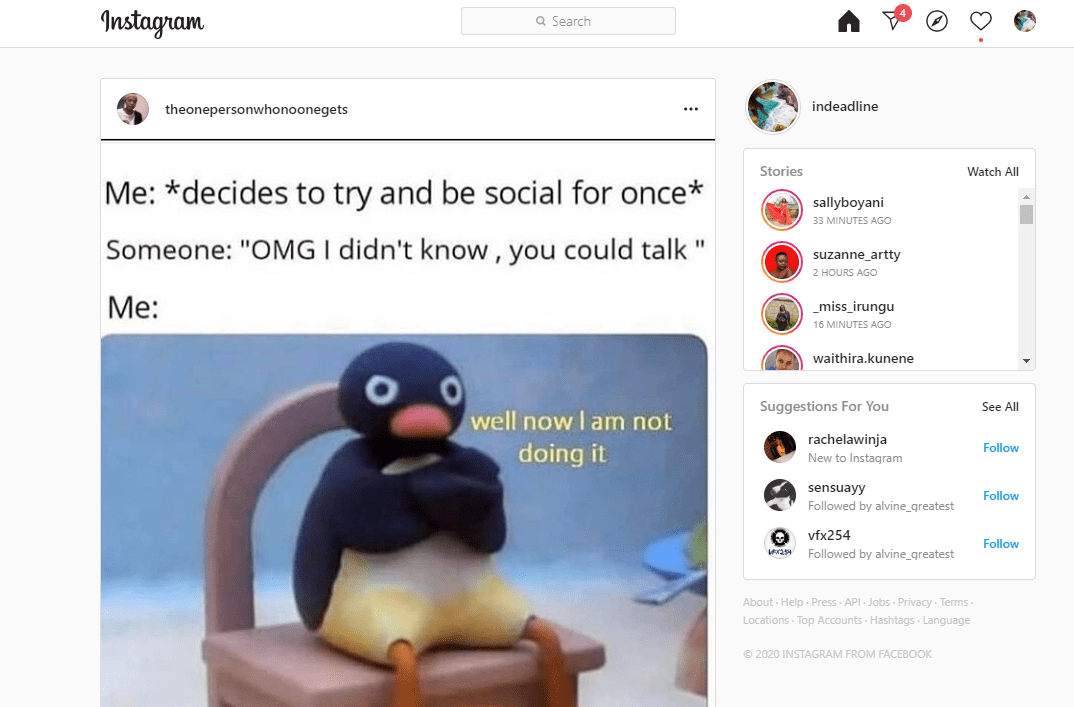View sallyboyani's story avatar
Screen dimensions: 1074x707
(x=782, y=210)
